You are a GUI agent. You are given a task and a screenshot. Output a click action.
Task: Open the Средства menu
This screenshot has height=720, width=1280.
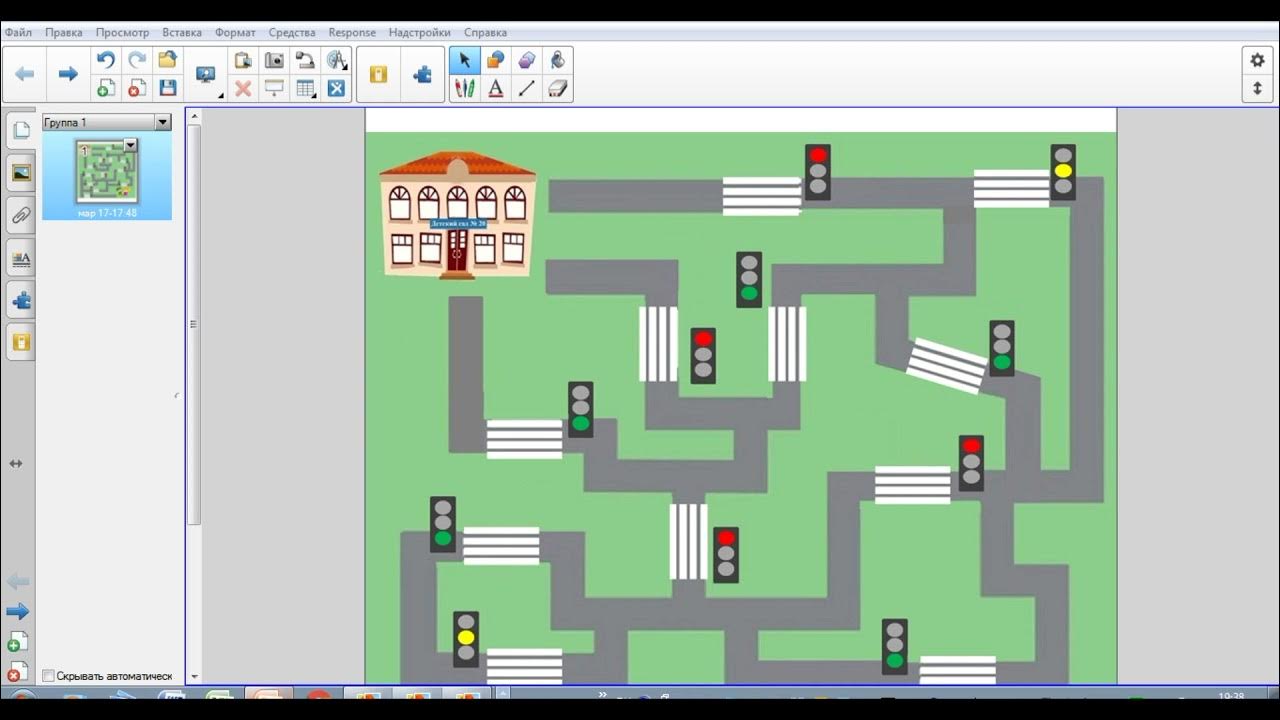click(292, 32)
